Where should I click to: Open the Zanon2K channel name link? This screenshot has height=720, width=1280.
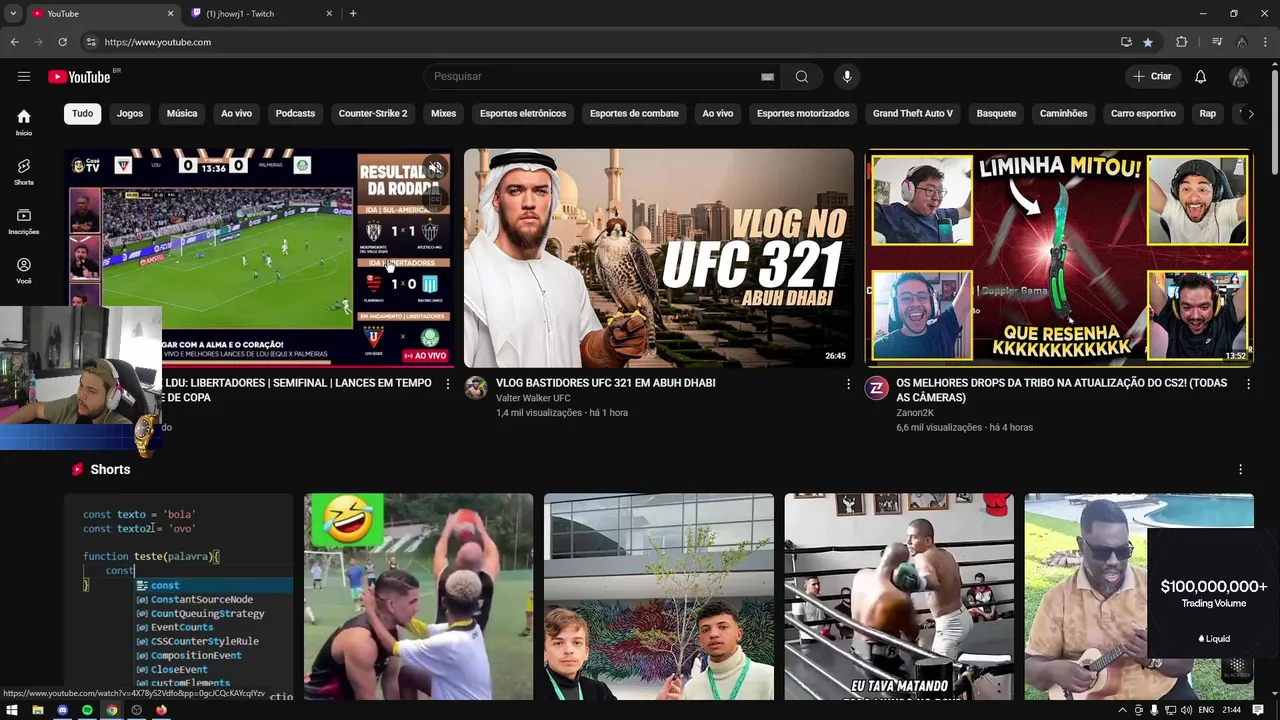tap(915, 412)
